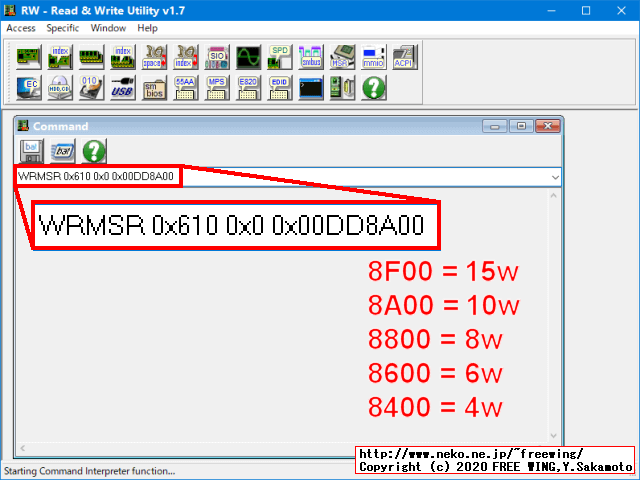Open the Access menu
Screen dimensions: 640x480
[x=21, y=28]
